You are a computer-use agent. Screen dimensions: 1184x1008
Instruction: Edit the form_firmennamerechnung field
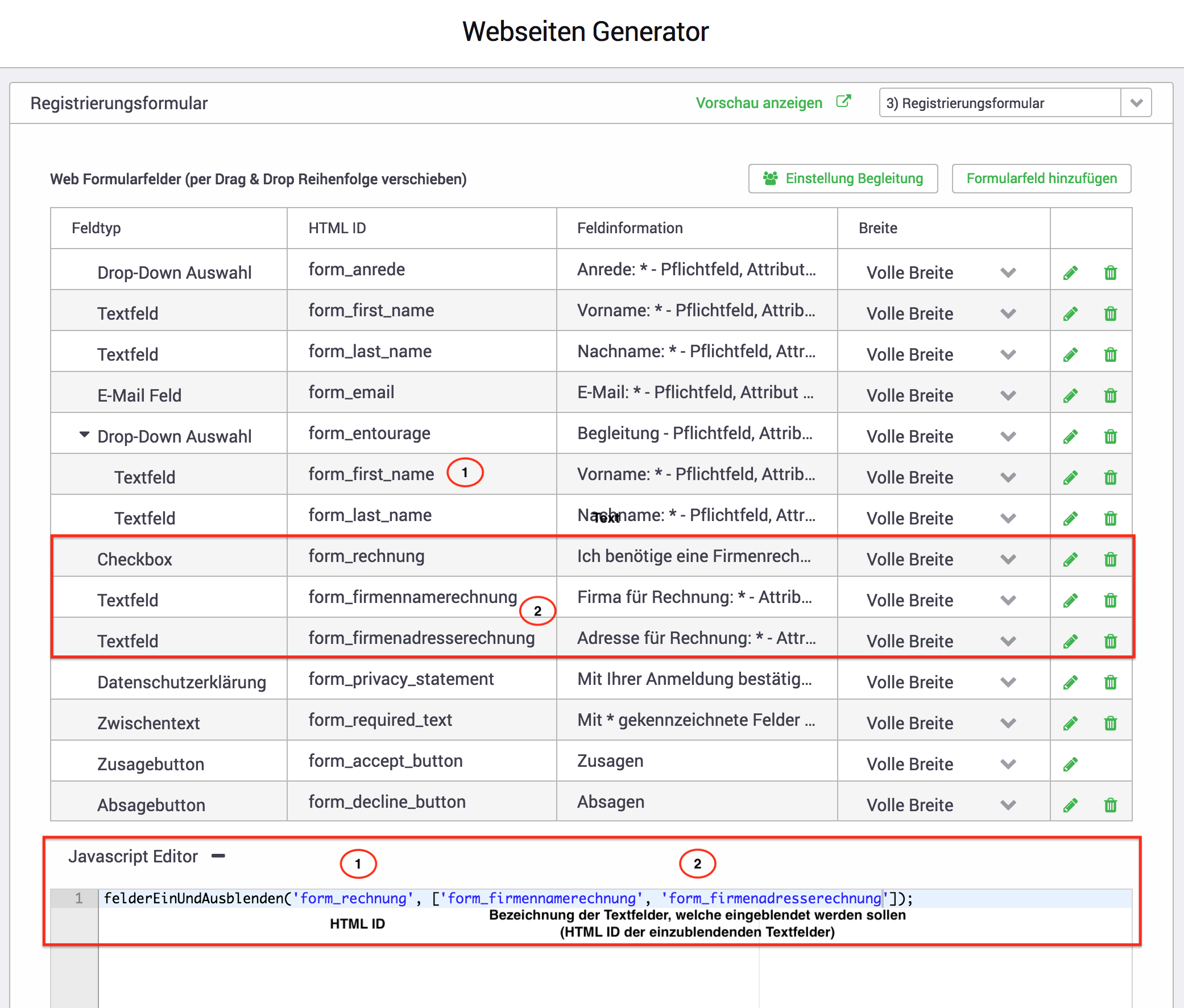[x=1070, y=601]
